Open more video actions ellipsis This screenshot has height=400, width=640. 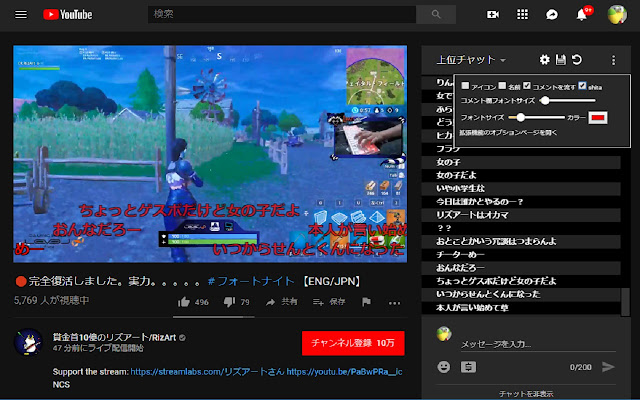coord(394,303)
